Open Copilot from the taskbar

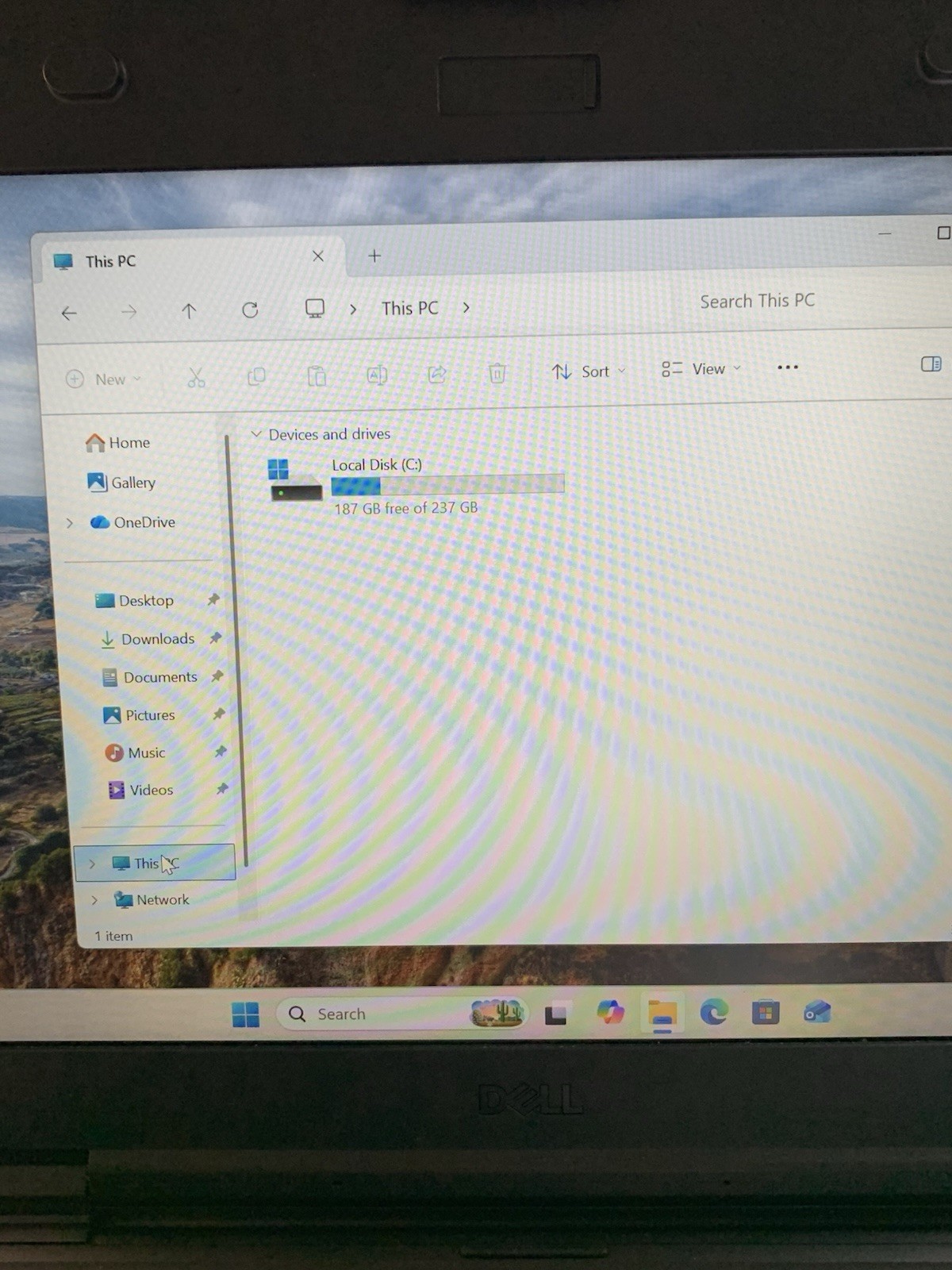pos(610,1013)
